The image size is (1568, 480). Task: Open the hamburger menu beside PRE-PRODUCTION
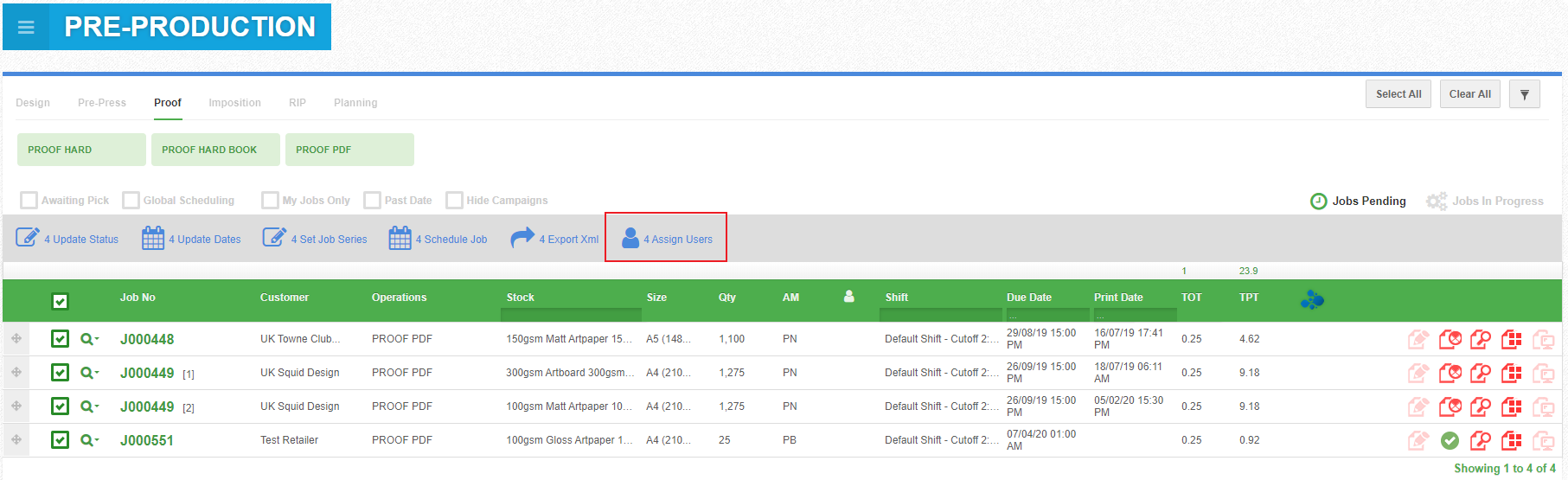pyautogui.click(x=26, y=27)
